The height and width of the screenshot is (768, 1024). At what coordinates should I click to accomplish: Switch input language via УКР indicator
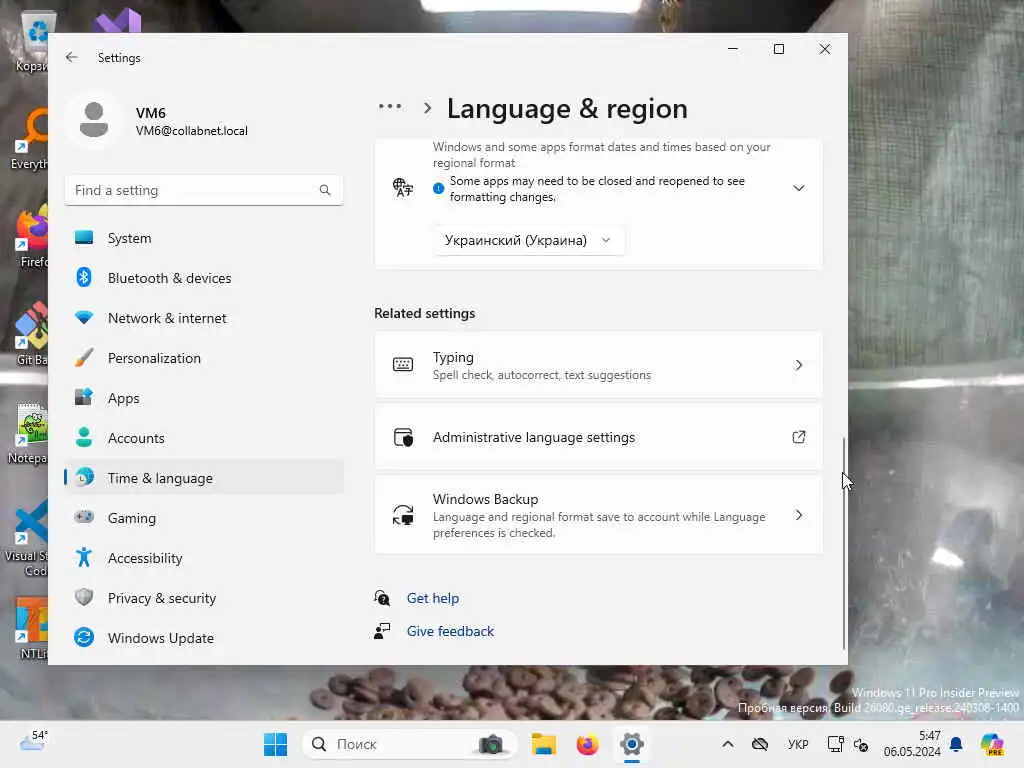point(798,744)
